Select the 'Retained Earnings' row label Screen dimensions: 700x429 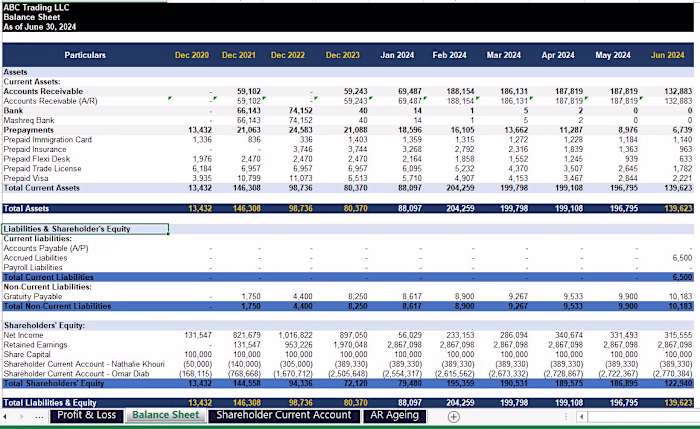tap(35, 345)
